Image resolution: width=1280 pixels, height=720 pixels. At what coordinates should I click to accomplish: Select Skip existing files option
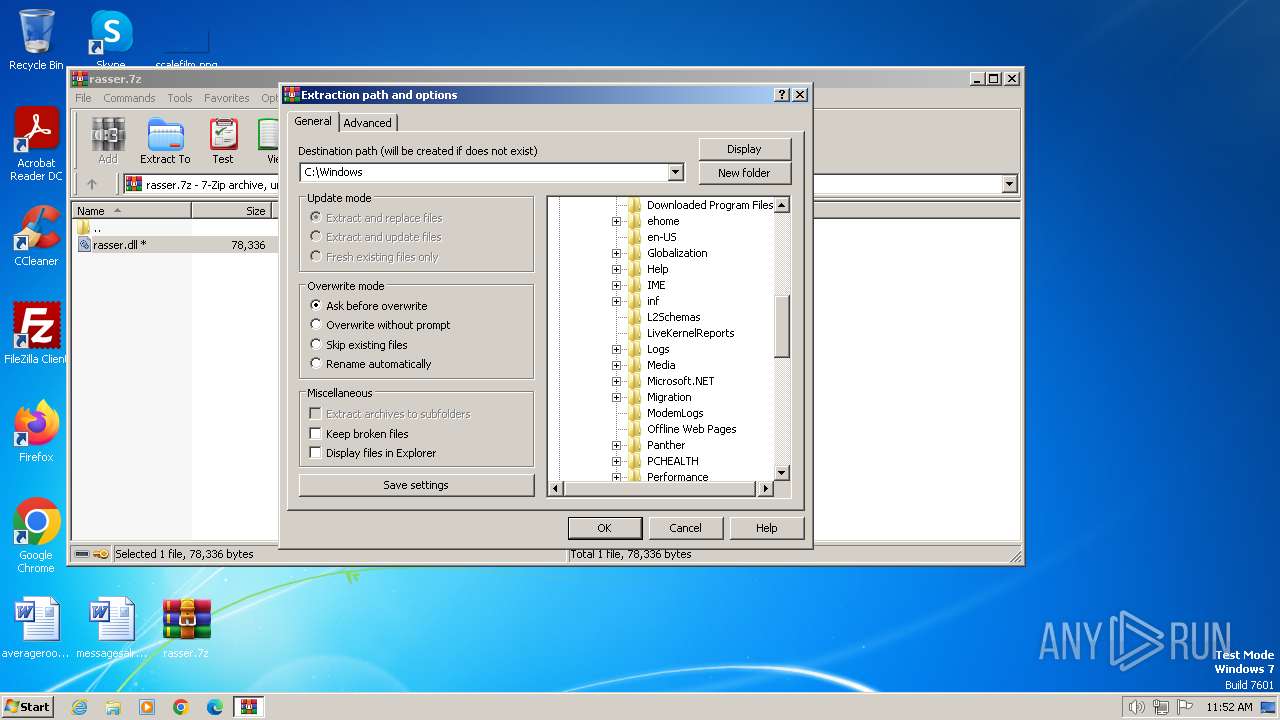pos(316,344)
